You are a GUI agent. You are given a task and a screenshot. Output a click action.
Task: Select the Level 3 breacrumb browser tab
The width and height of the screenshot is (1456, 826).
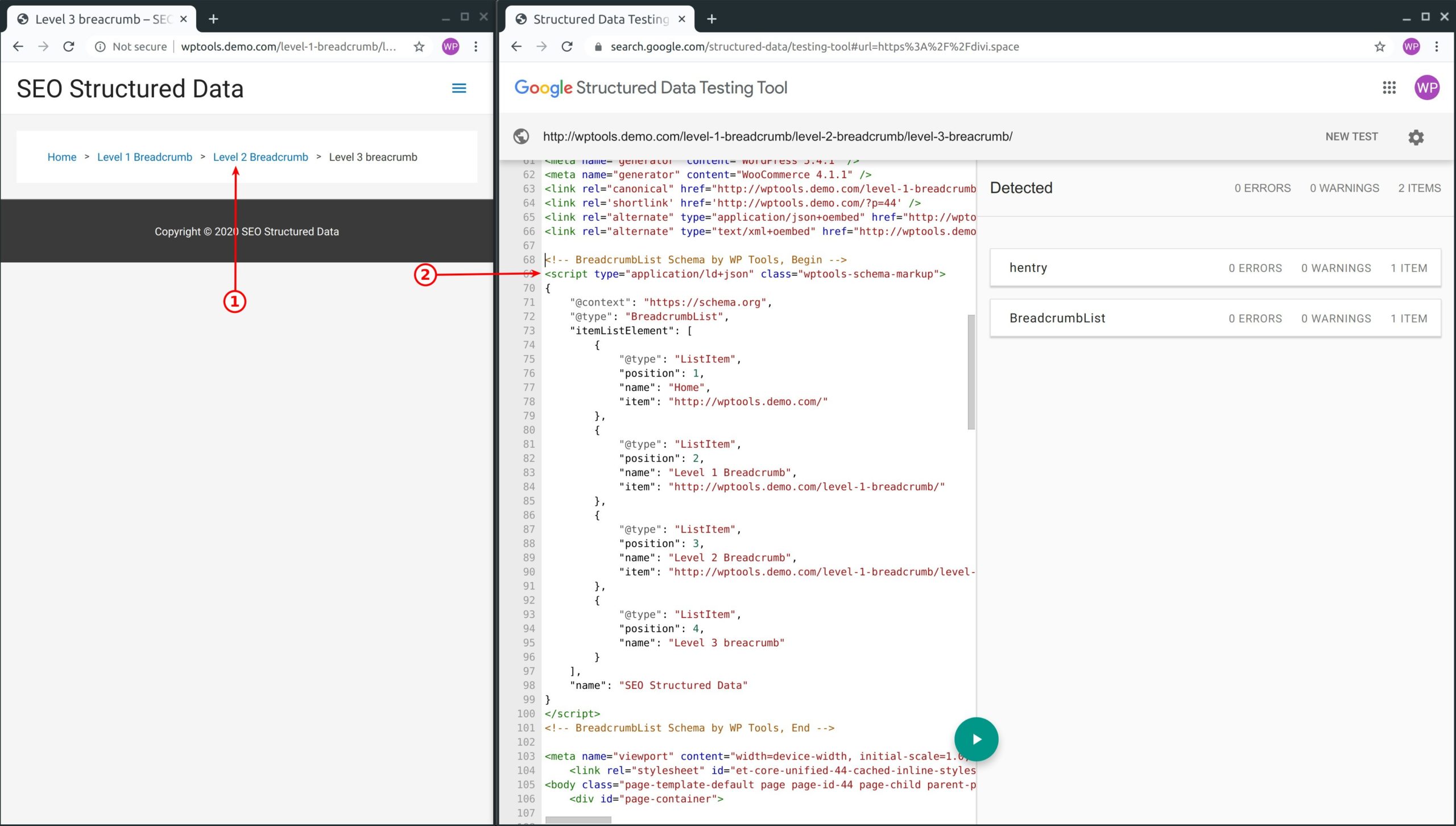[101, 19]
